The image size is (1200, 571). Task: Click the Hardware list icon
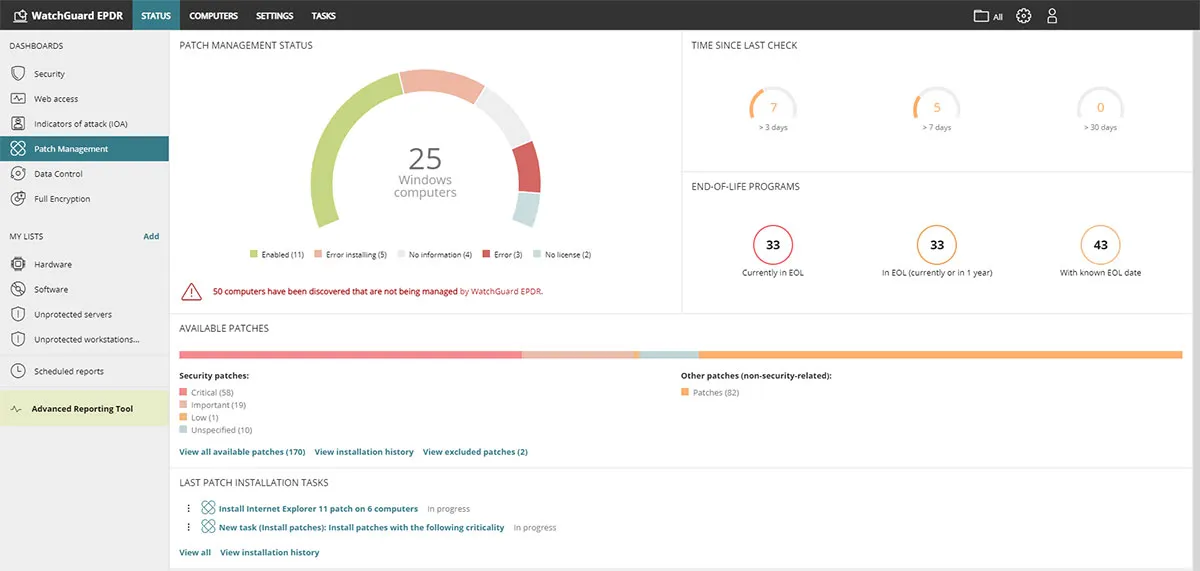point(17,265)
